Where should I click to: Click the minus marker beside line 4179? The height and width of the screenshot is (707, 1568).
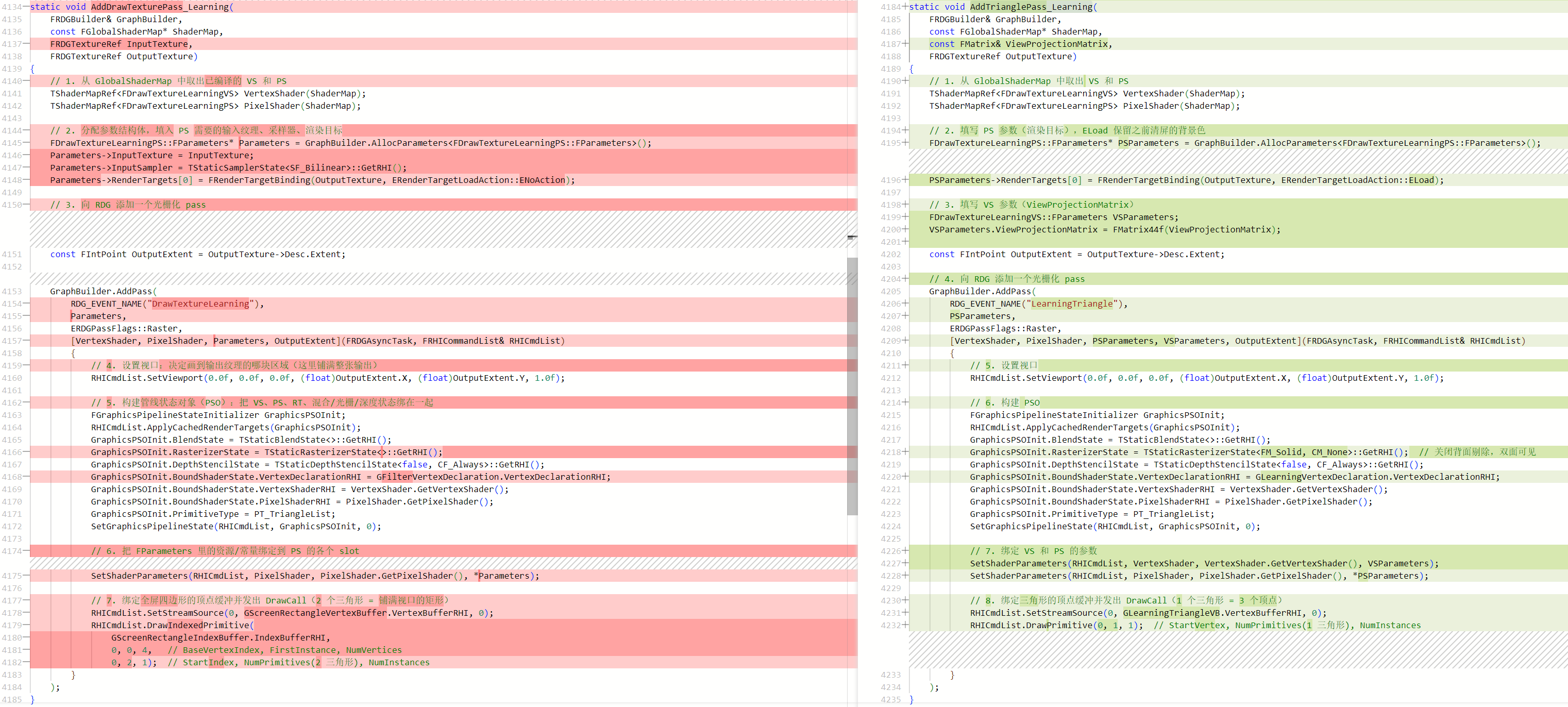[26, 625]
